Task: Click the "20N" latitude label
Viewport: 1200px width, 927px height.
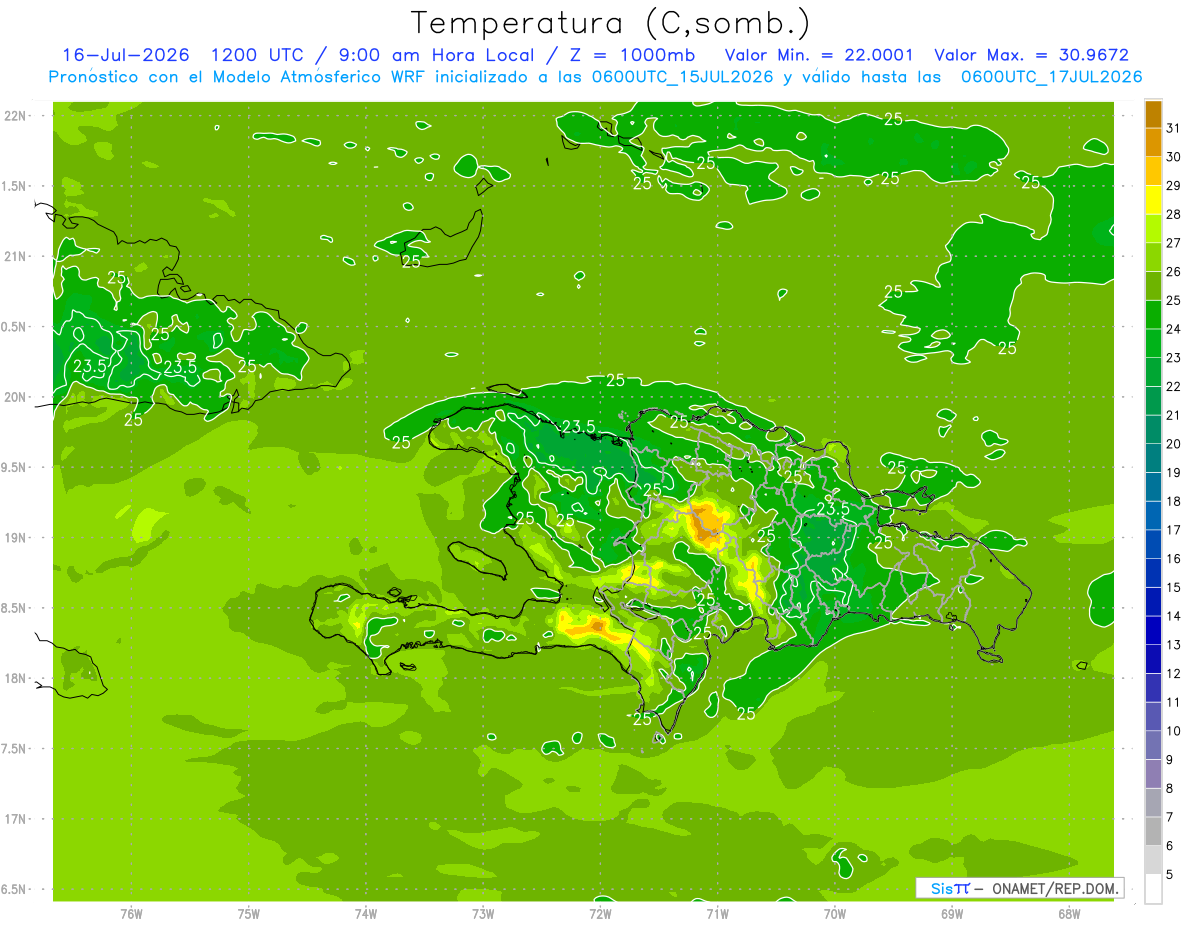Action: coord(17,397)
